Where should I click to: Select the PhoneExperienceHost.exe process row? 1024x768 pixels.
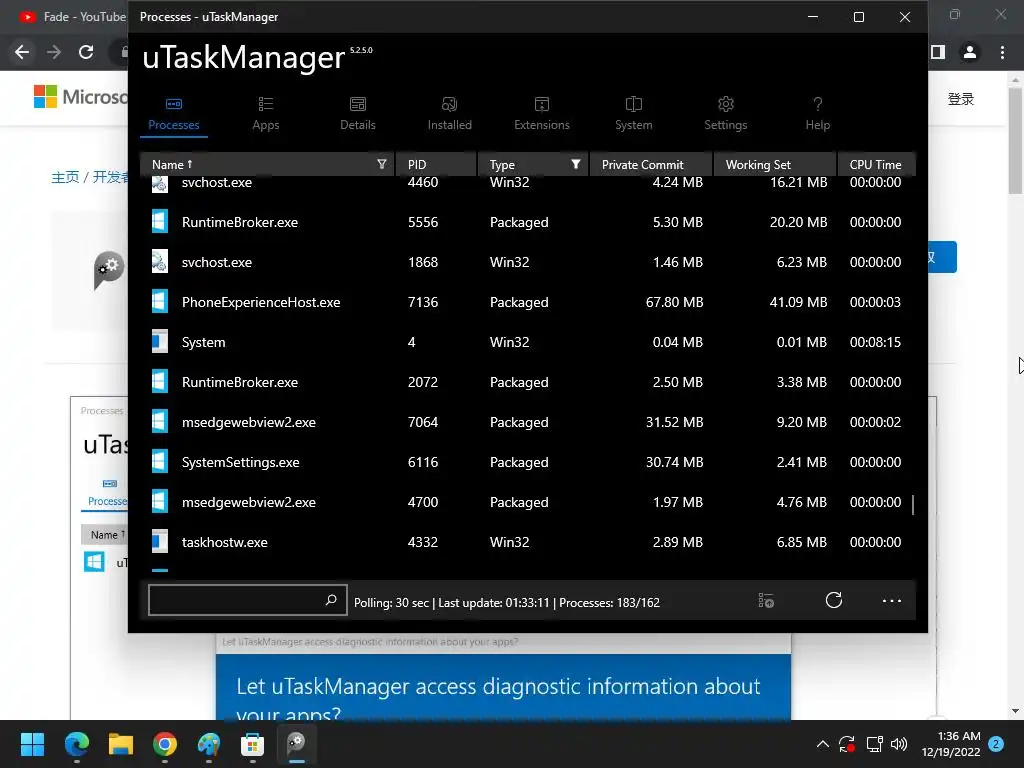pos(528,302)
